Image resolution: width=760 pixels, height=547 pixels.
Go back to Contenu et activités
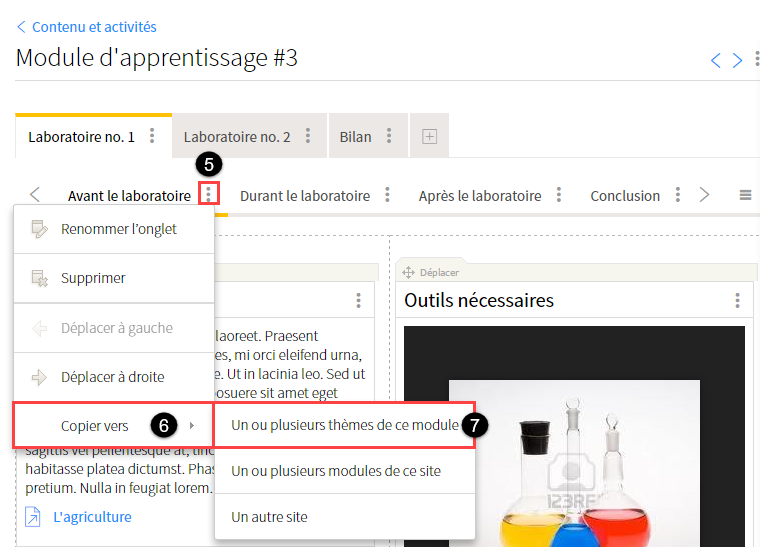(87, 27)
